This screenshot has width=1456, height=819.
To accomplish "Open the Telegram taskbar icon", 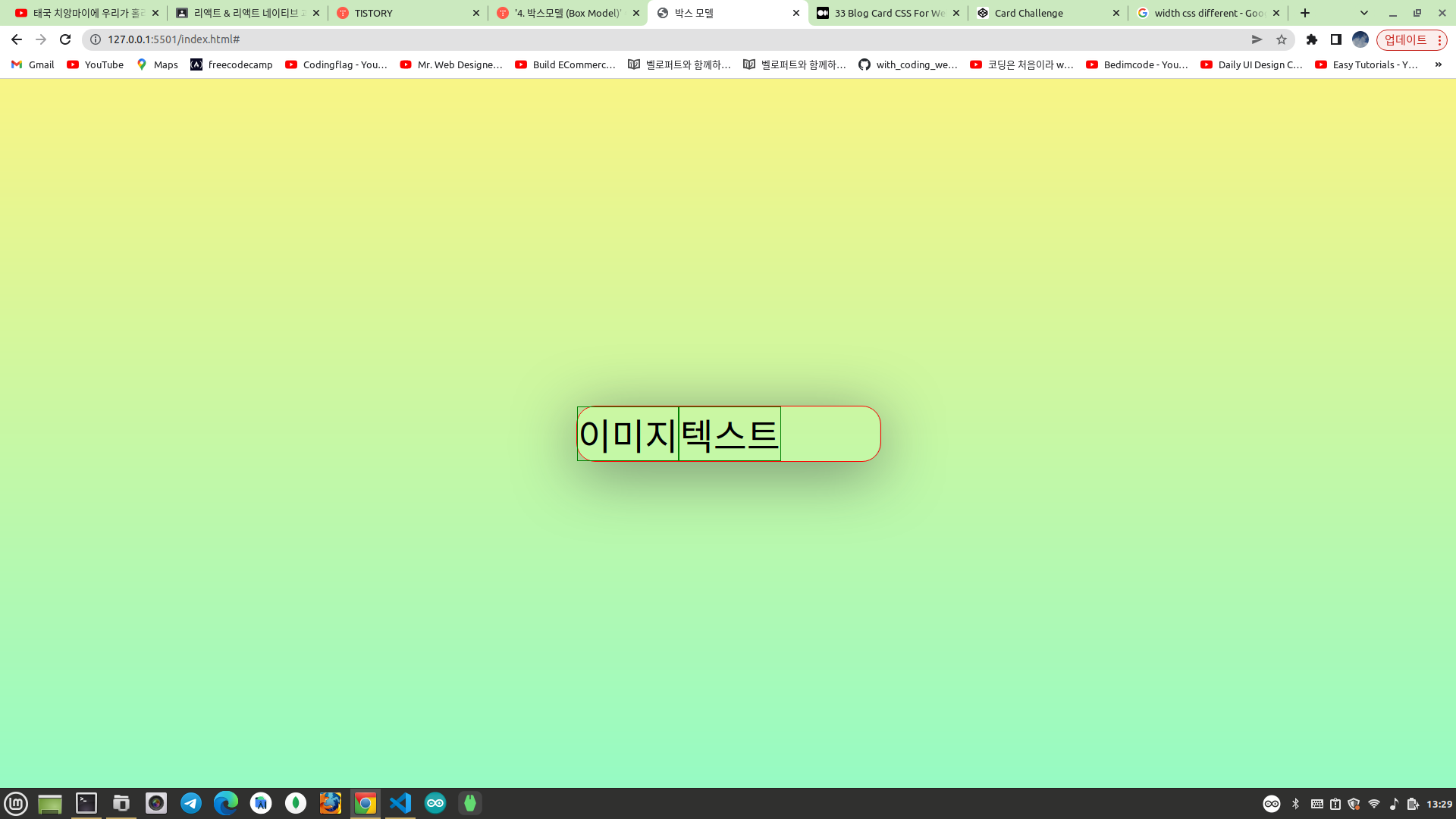I will click(191, 803).
